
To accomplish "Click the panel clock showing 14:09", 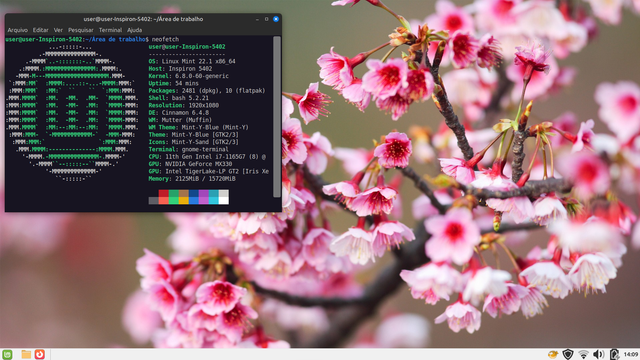I will tap(631, 354).
